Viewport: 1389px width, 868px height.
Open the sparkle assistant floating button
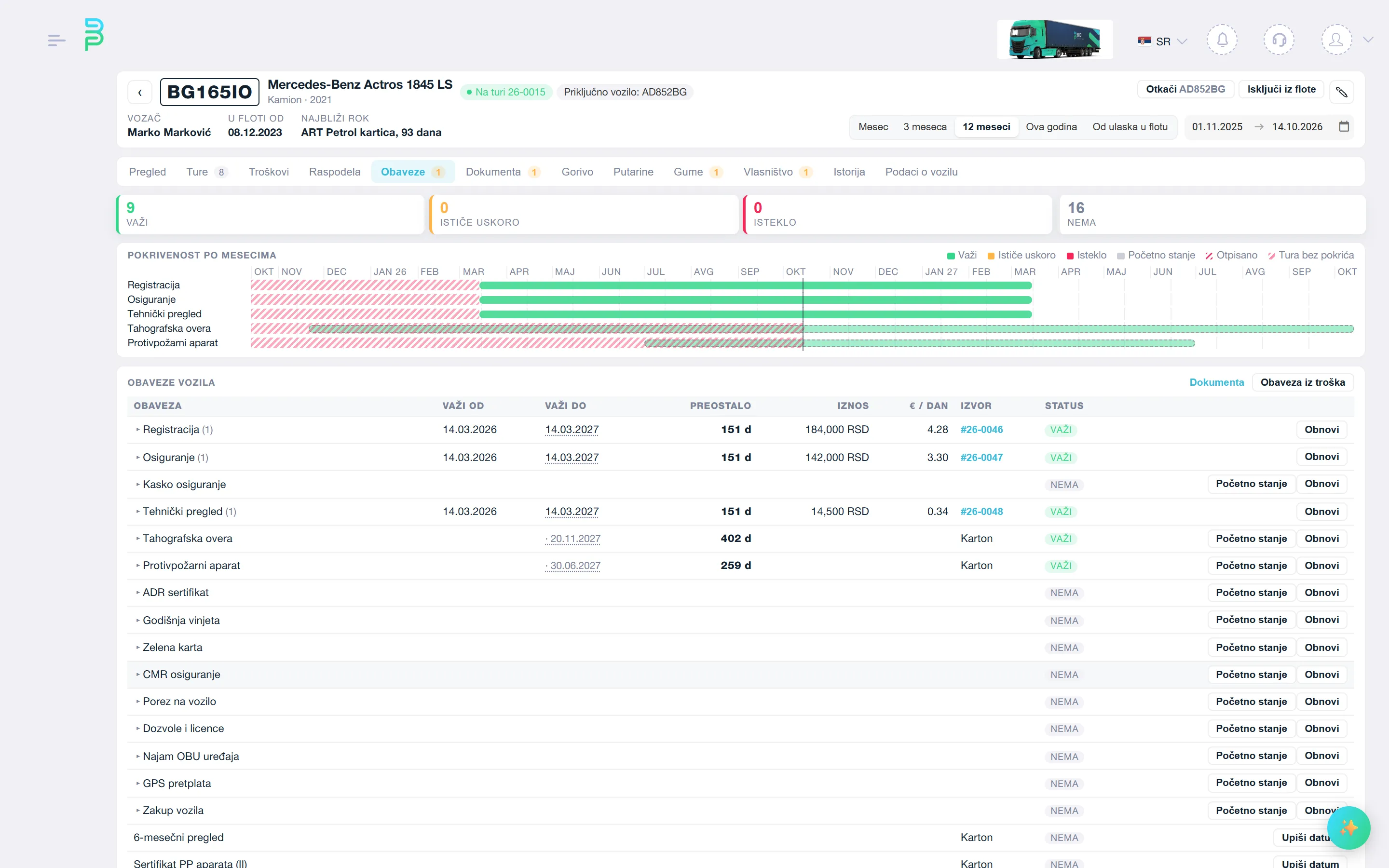tap(1348, 827)
